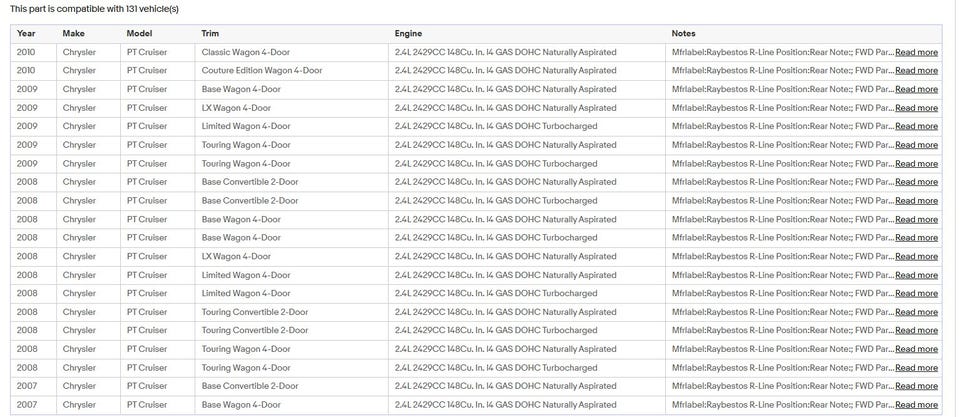This screenshot has height=417, width=960.
Task: Click the Trim column header
Action: click(211, 34)
